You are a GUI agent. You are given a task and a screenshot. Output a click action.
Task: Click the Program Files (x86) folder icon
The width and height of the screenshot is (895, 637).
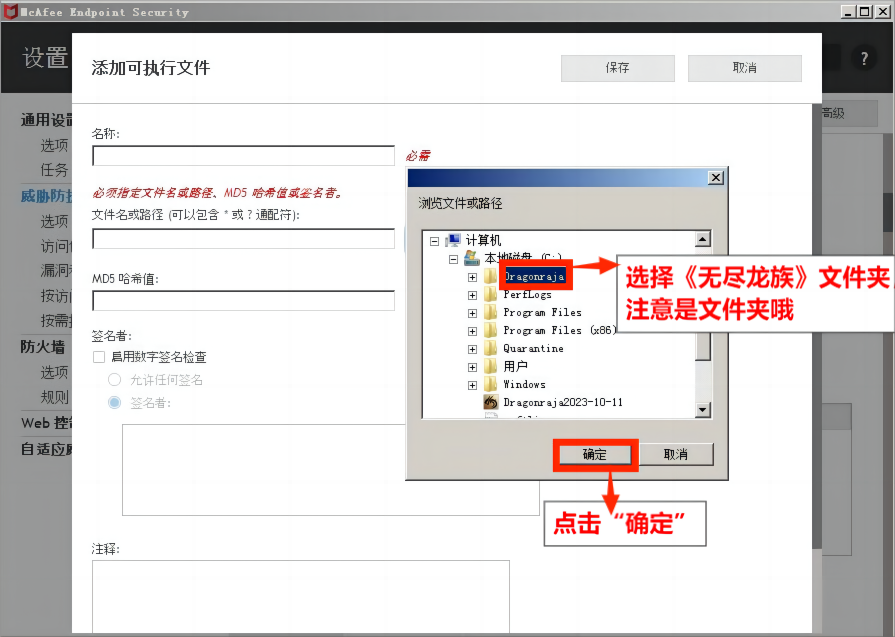click(x=490, y=330)
